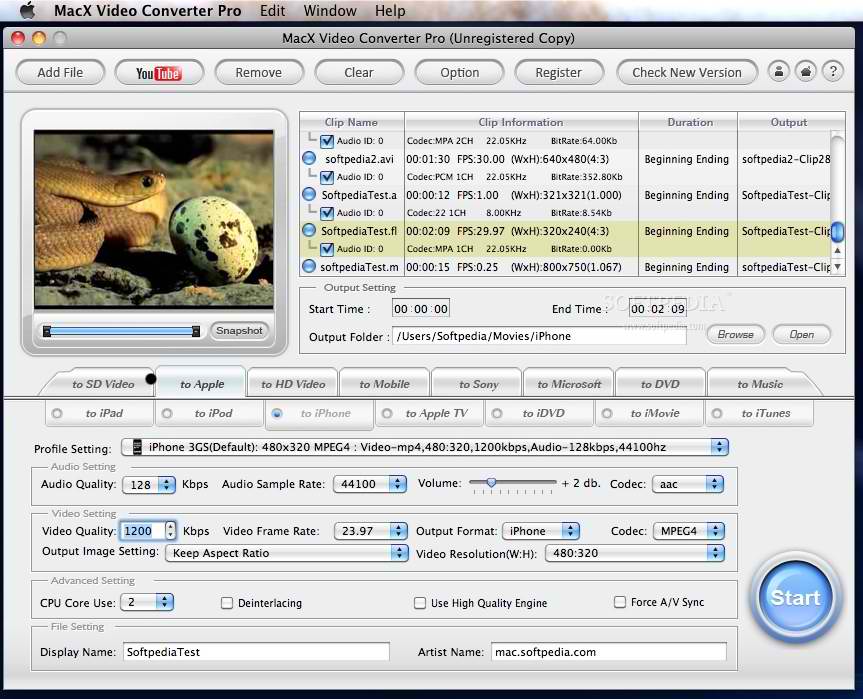Switch to the to Mobile tab
Image resolution: width=863 pixels, height=699 pixels.
(x=385, y=384)
